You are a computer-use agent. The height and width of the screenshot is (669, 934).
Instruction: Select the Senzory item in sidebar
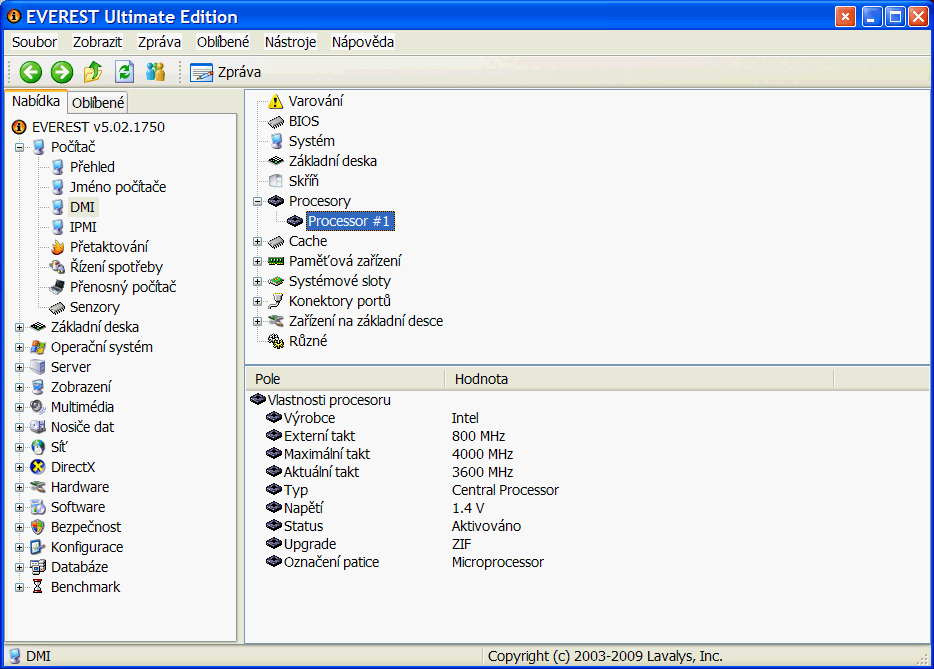(x=94, y=307)
